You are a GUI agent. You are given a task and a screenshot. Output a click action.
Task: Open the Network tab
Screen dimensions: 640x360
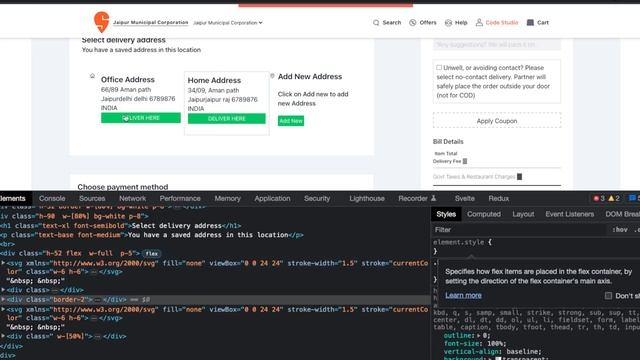(132, 198)
